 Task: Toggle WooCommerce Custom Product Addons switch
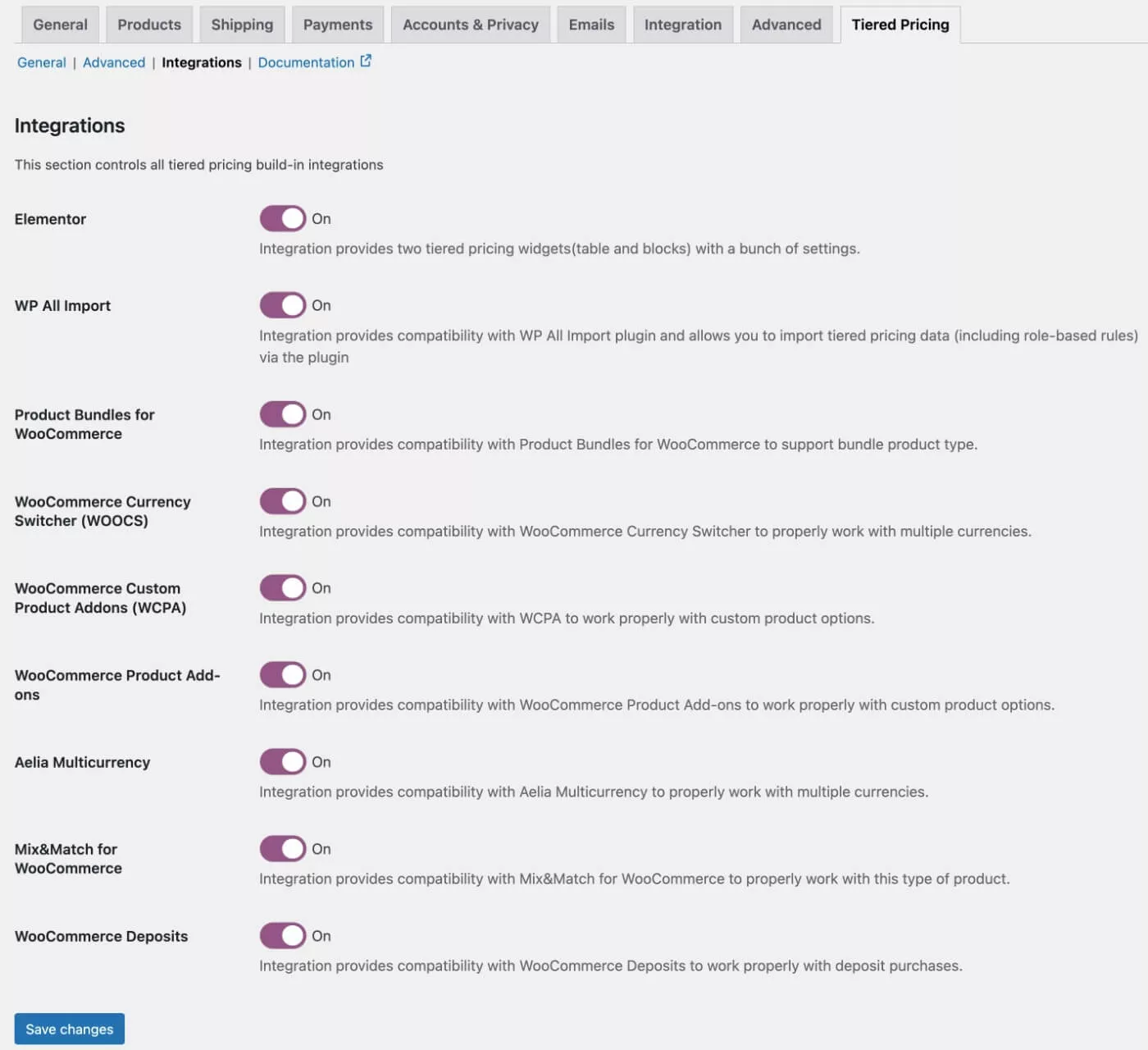click(x=283, y=588)
